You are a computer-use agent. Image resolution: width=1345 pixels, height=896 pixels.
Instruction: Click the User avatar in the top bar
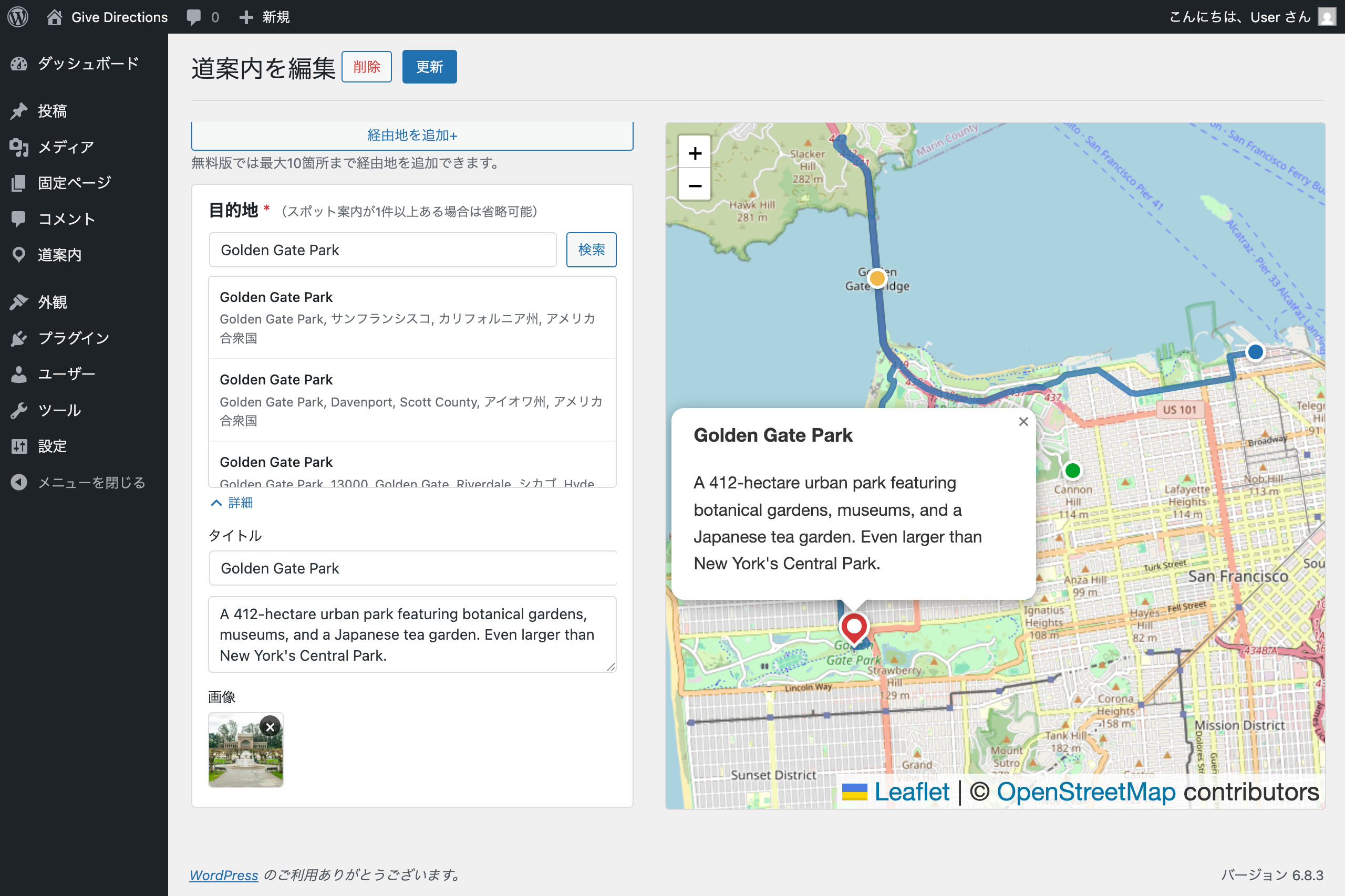1327,17
